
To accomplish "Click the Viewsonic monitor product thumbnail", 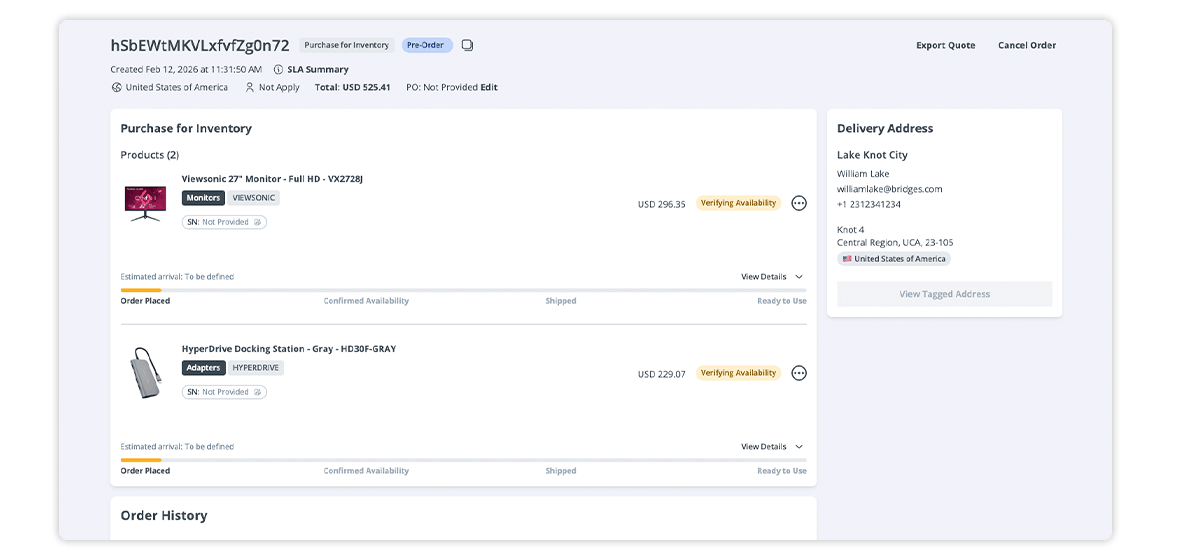I will click(145, 202).
